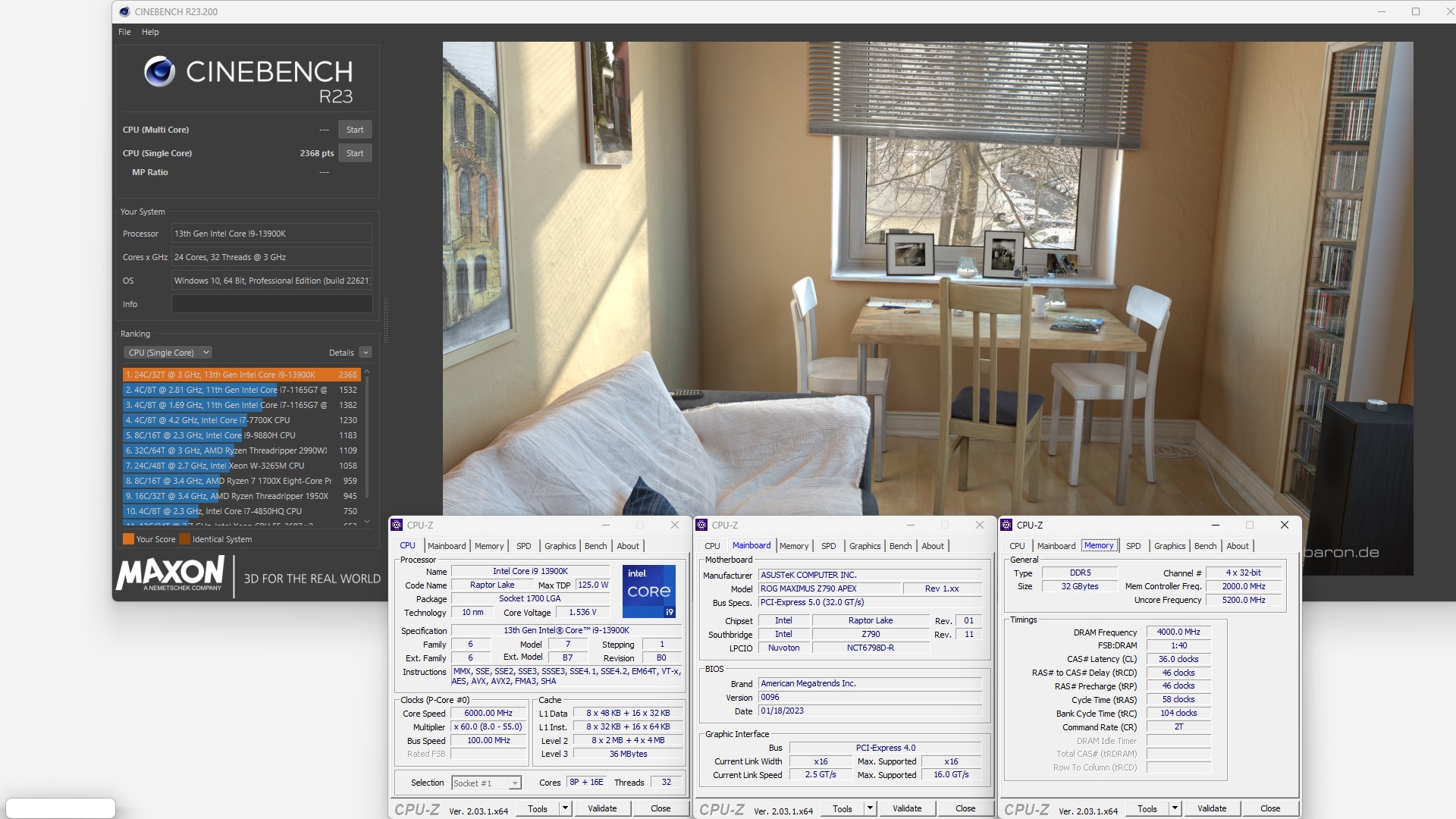Click Validate in CPU tab window
Image resolution: width=1456 pixels, height=819 pixels.
(x=602, y=809)
